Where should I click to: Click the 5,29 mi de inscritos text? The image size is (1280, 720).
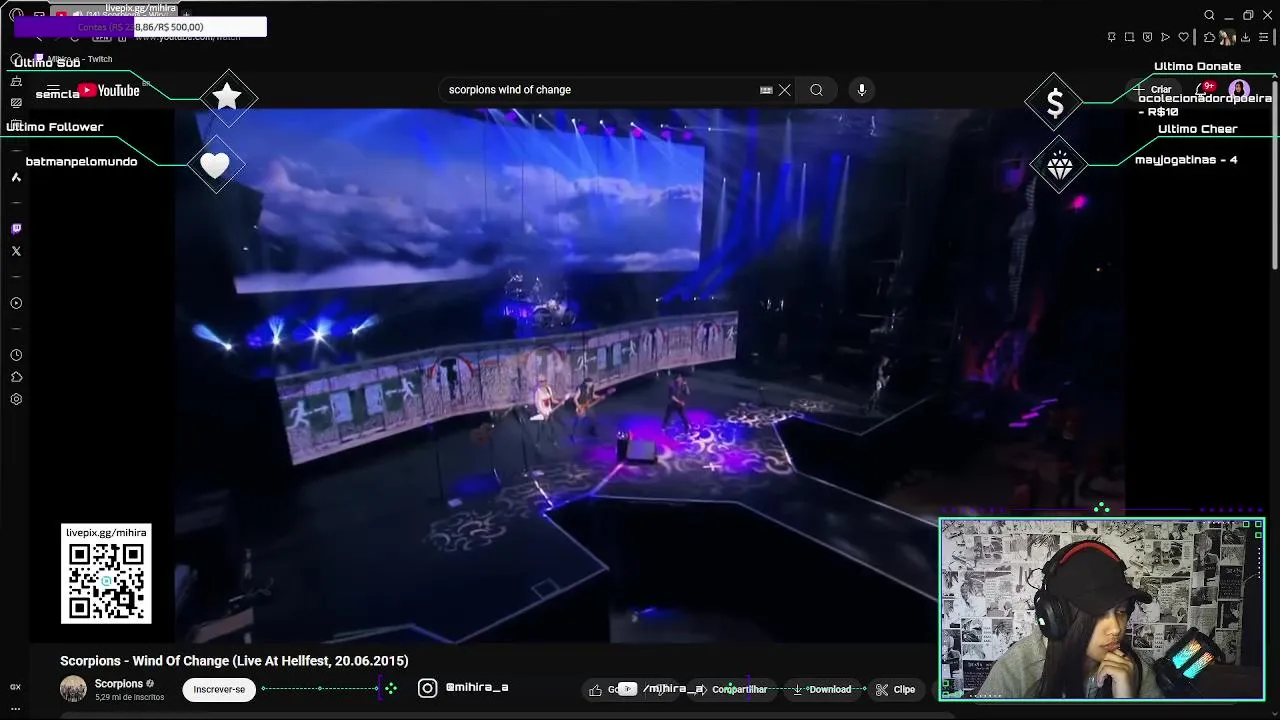(130, 697)
